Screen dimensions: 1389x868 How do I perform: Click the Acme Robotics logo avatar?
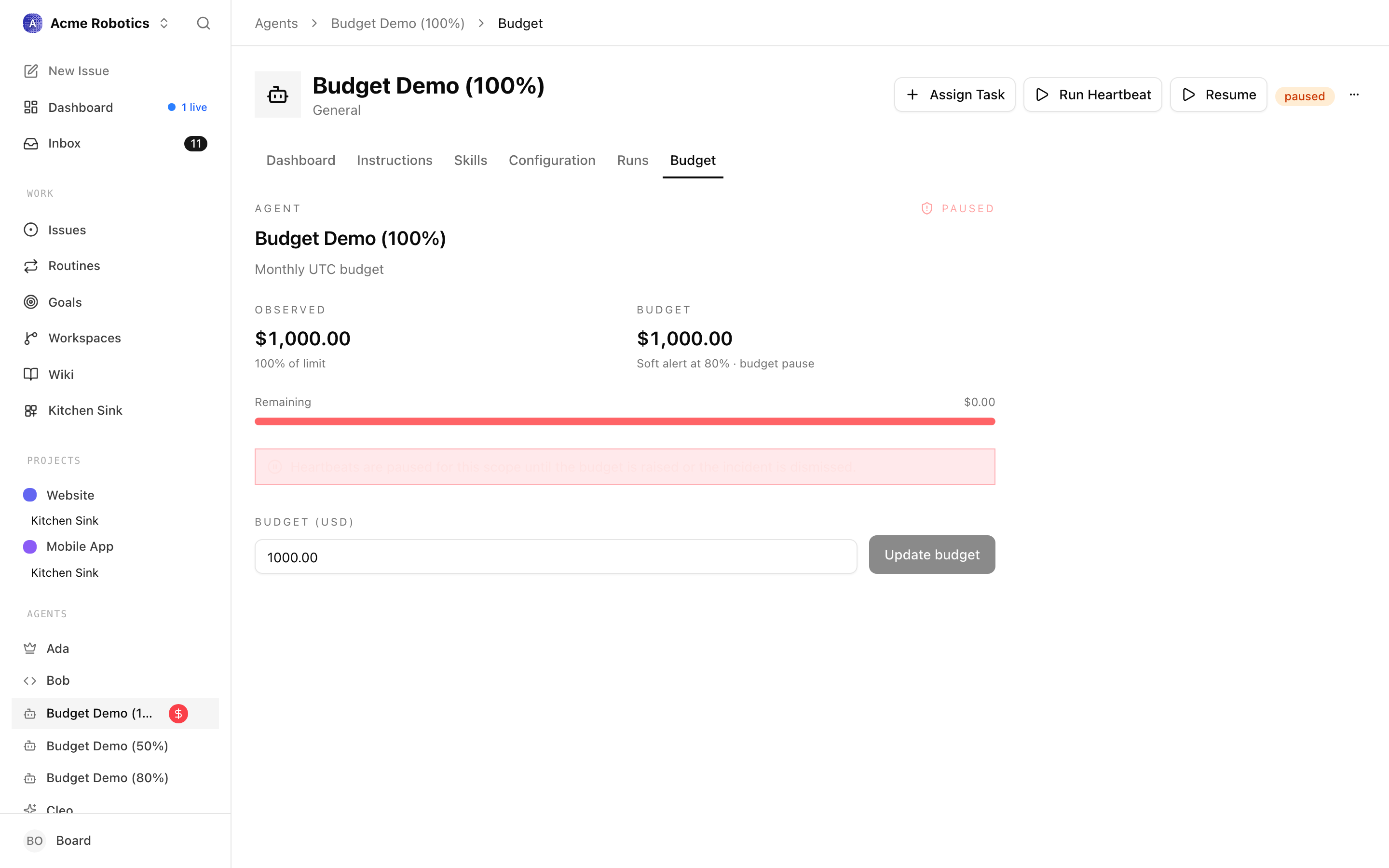(x=33, y=23)
